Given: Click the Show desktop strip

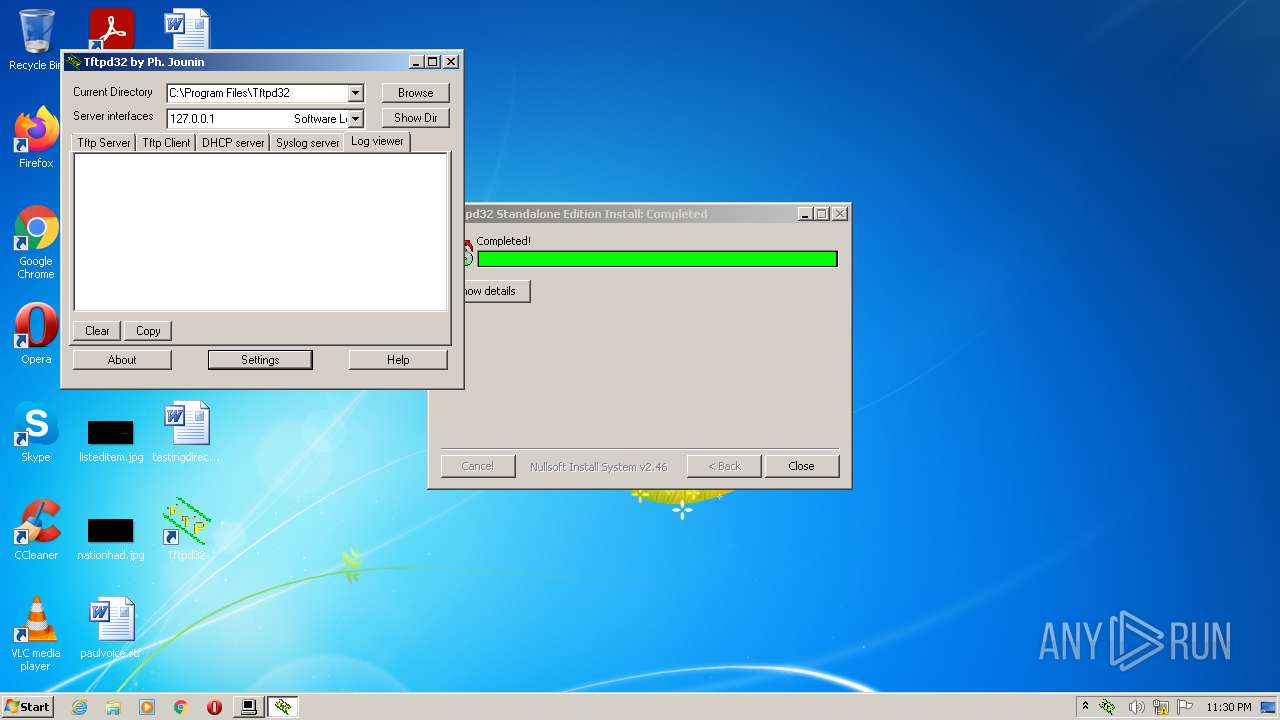Looking at the screenshot, I should pos(1270,707).
